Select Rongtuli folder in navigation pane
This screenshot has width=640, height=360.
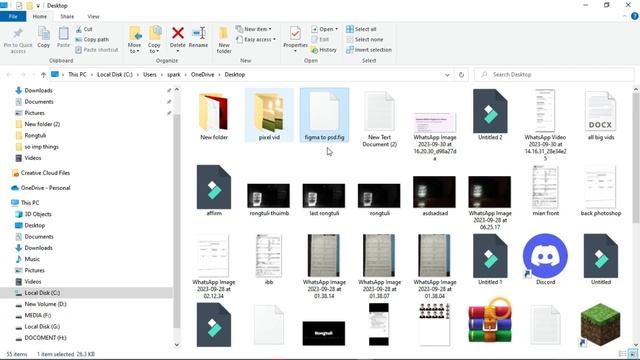click(35, 135)
